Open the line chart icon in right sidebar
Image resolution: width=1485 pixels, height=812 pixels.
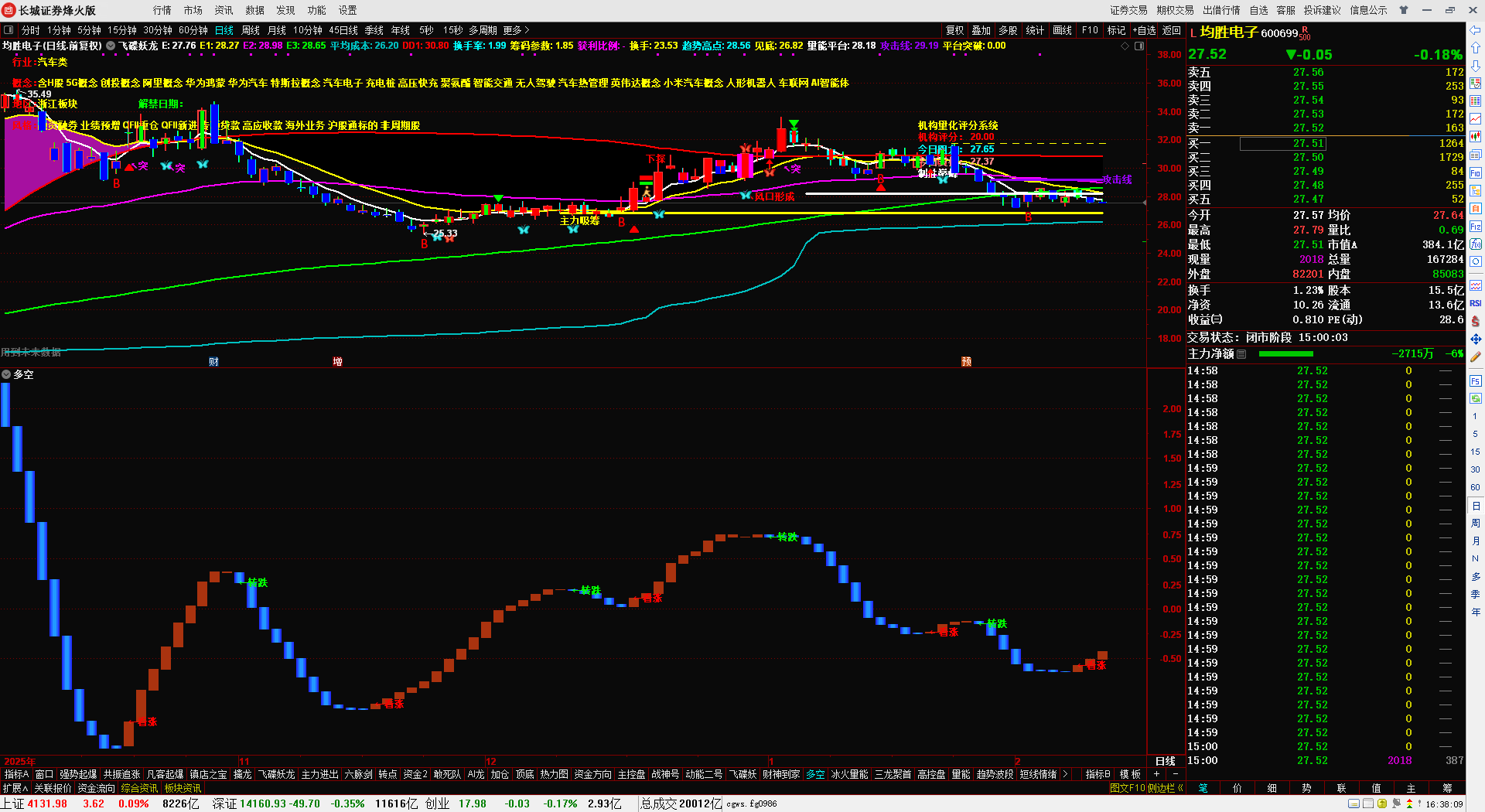(1476, 119)
